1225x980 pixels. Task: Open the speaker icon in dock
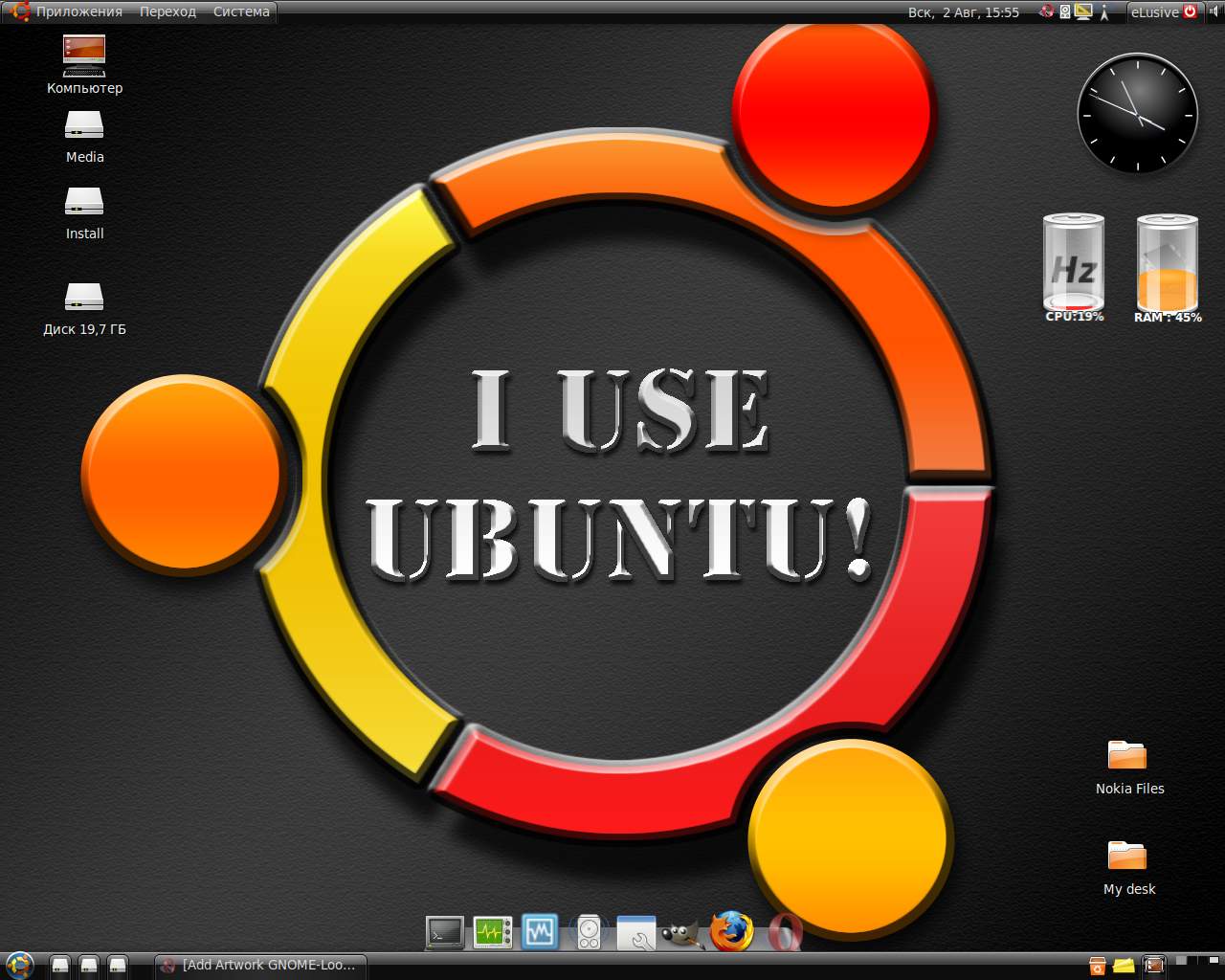pos(589,932)
